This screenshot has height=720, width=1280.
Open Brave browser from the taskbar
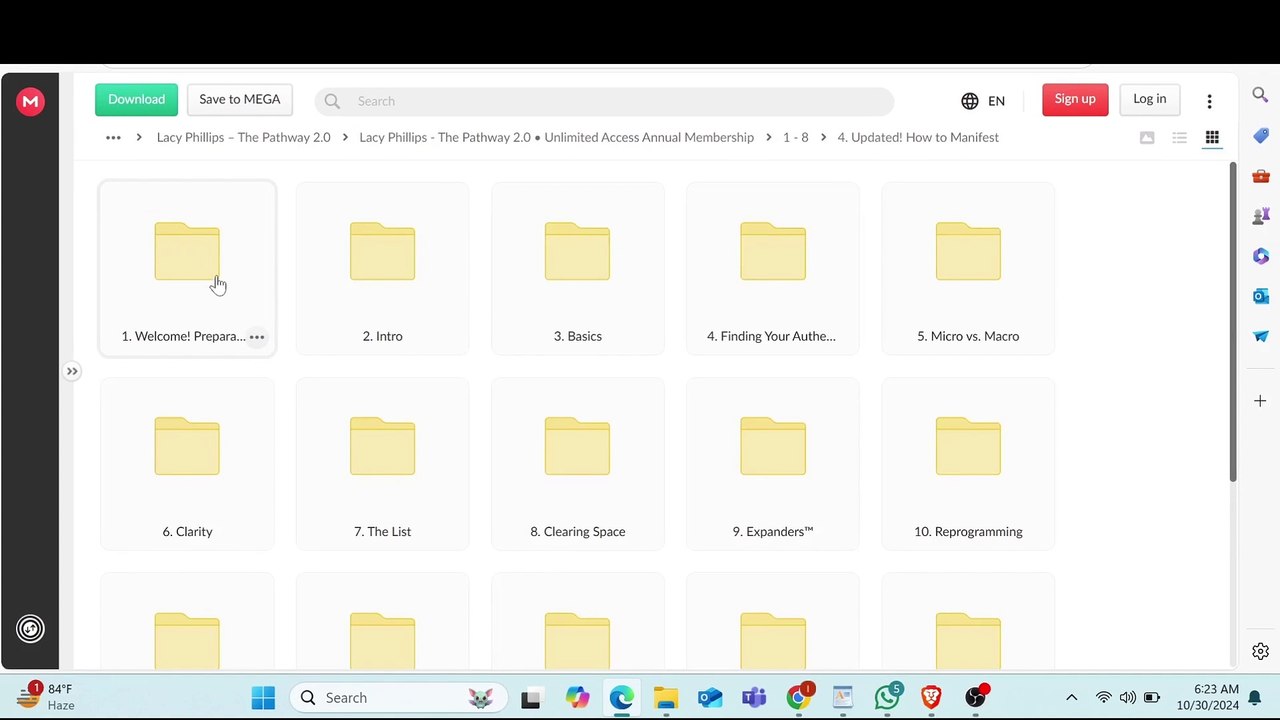click(x=931, y=698)
